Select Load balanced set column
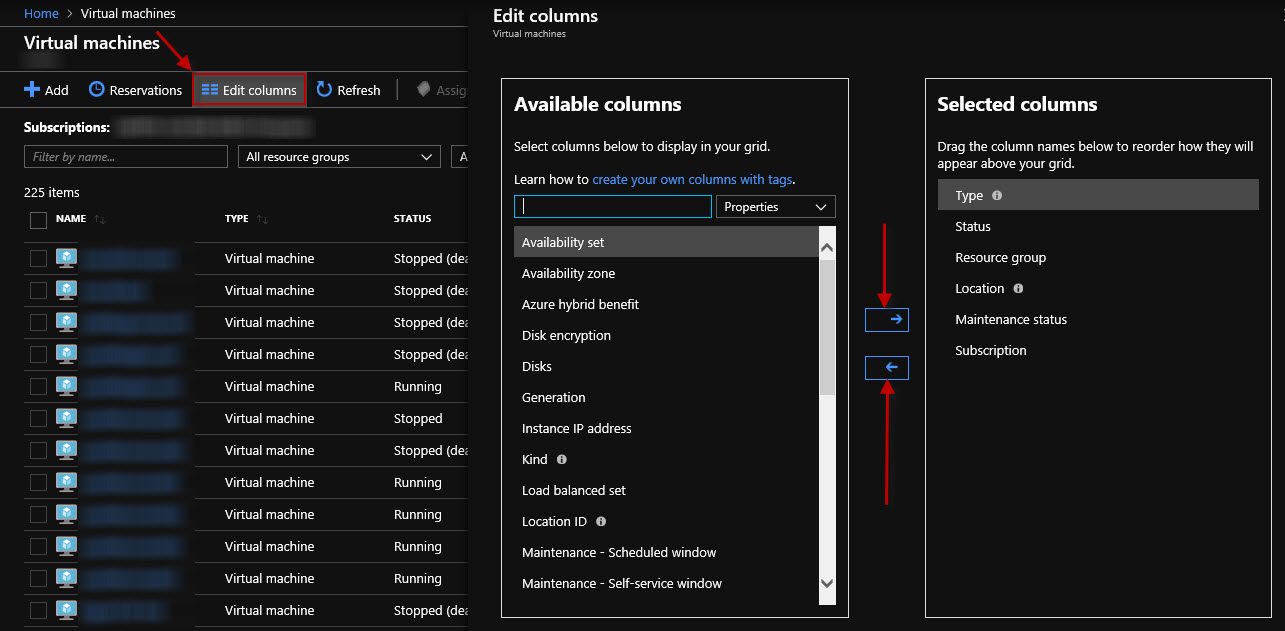This screenshot has height=631, width=1285. pos(666,490)
